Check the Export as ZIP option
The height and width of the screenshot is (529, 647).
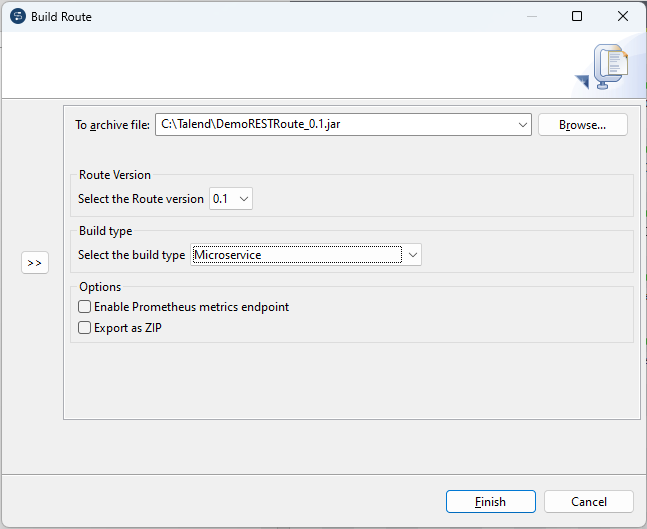85,327
